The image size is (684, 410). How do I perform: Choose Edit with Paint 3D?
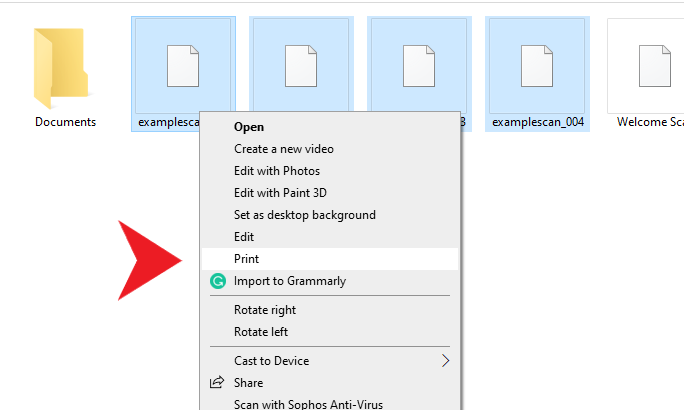[x=281, y=193]
